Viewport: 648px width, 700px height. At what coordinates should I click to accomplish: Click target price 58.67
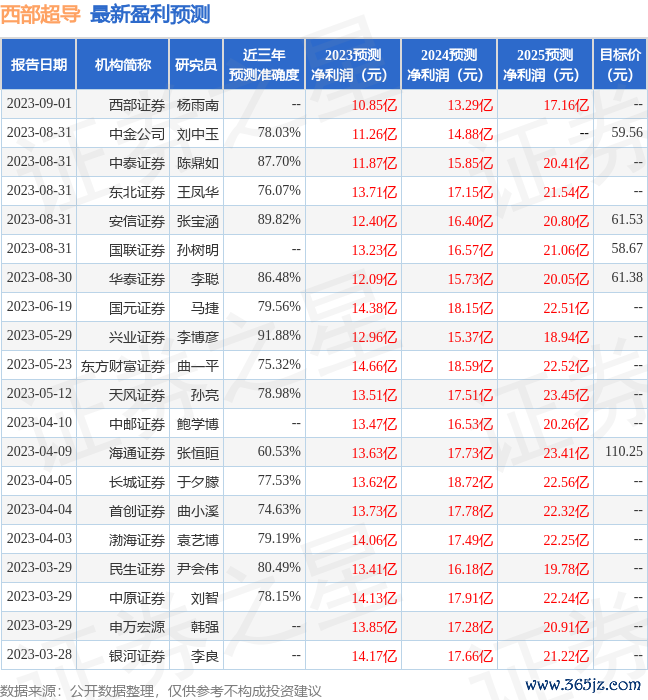pos(627,248)
